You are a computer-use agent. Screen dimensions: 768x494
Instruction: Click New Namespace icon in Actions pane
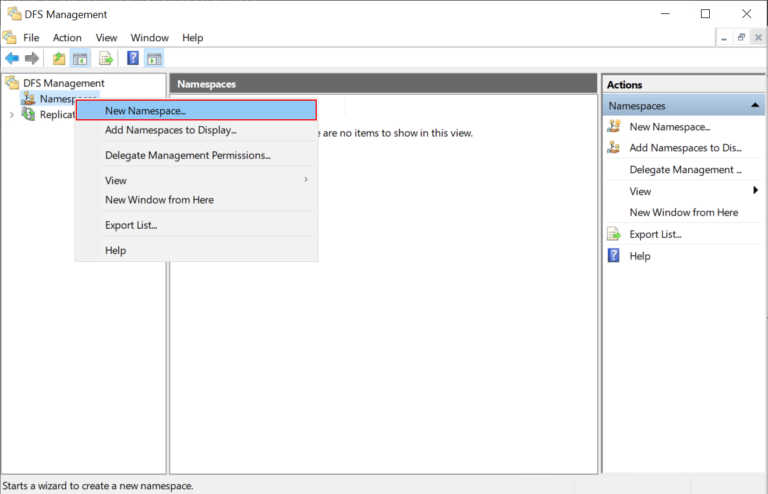coord(614,127)
